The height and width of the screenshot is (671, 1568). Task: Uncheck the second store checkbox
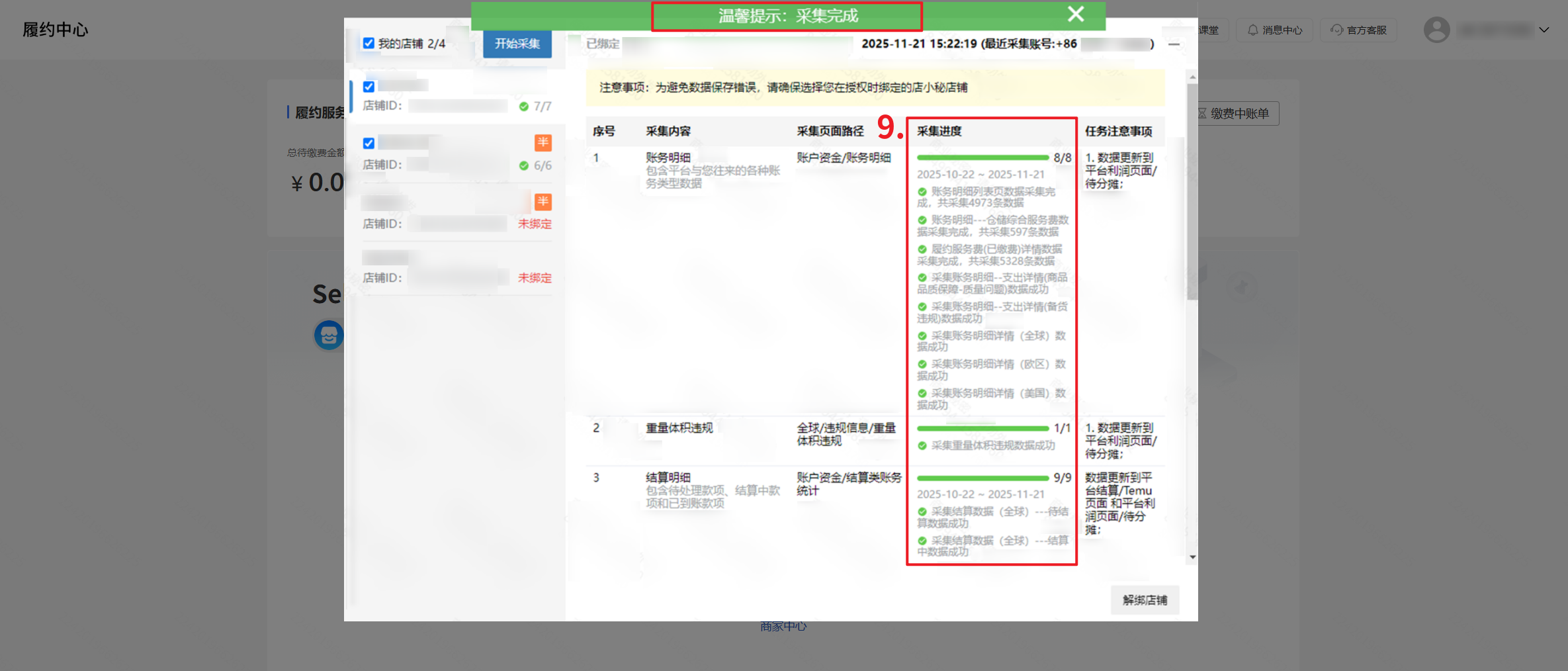click(x=369, y=143)
